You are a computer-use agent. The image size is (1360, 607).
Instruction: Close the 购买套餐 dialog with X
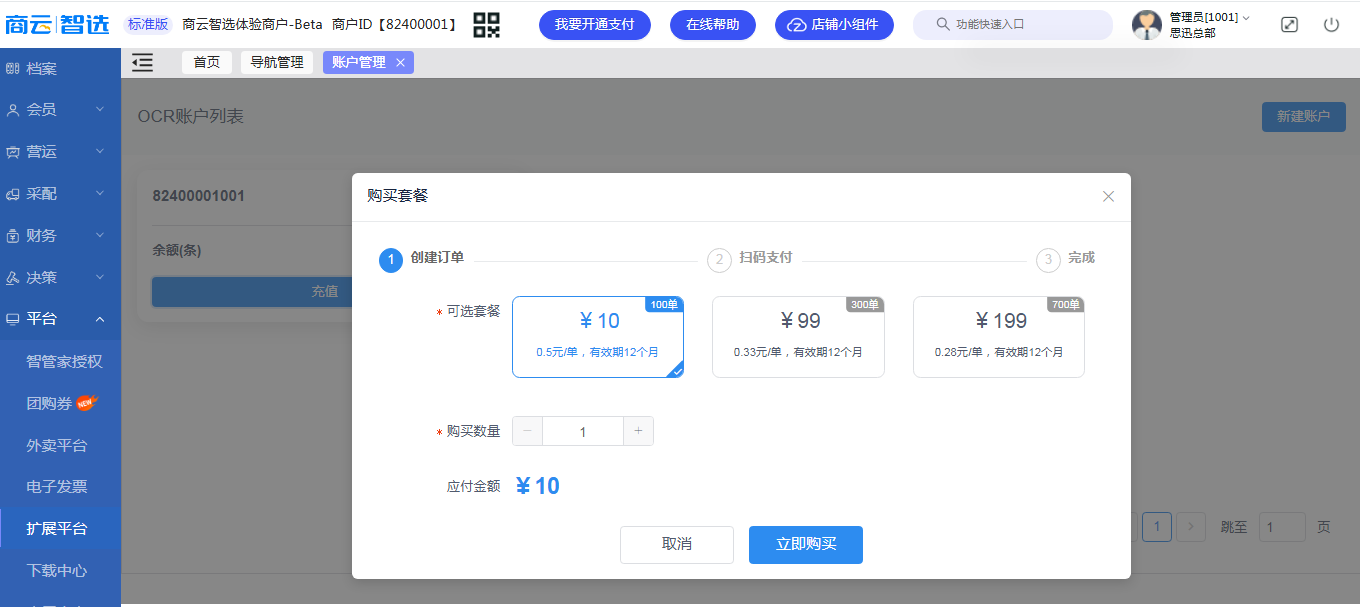point(1108,196)
